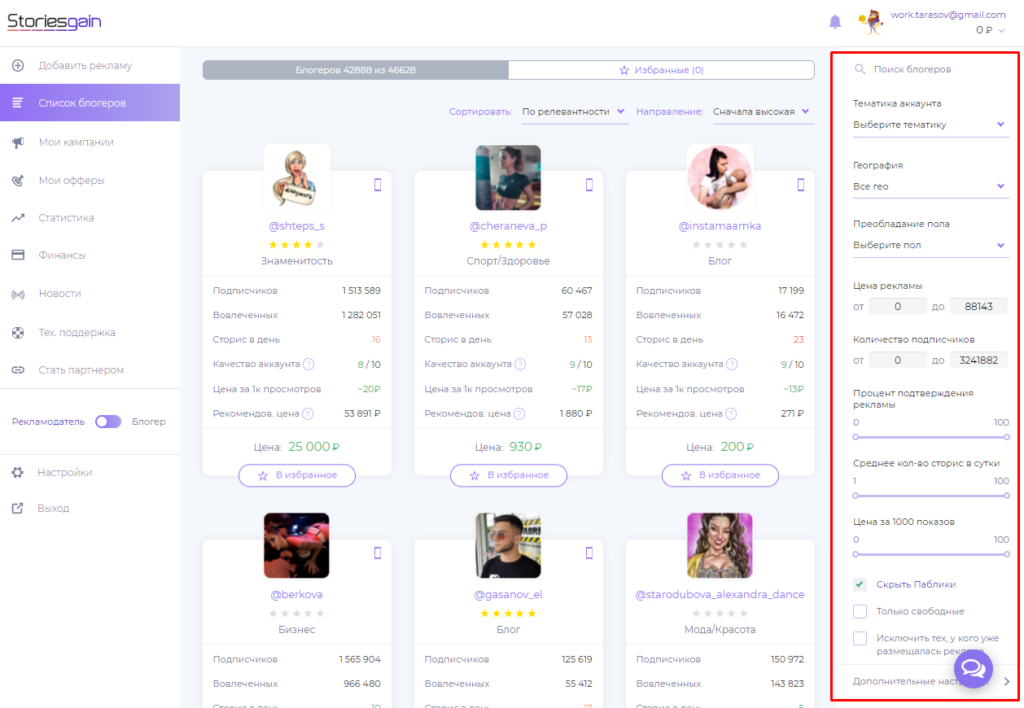Switch to the Избранные (0) tab
The image size is (1024, 708).
661,70
